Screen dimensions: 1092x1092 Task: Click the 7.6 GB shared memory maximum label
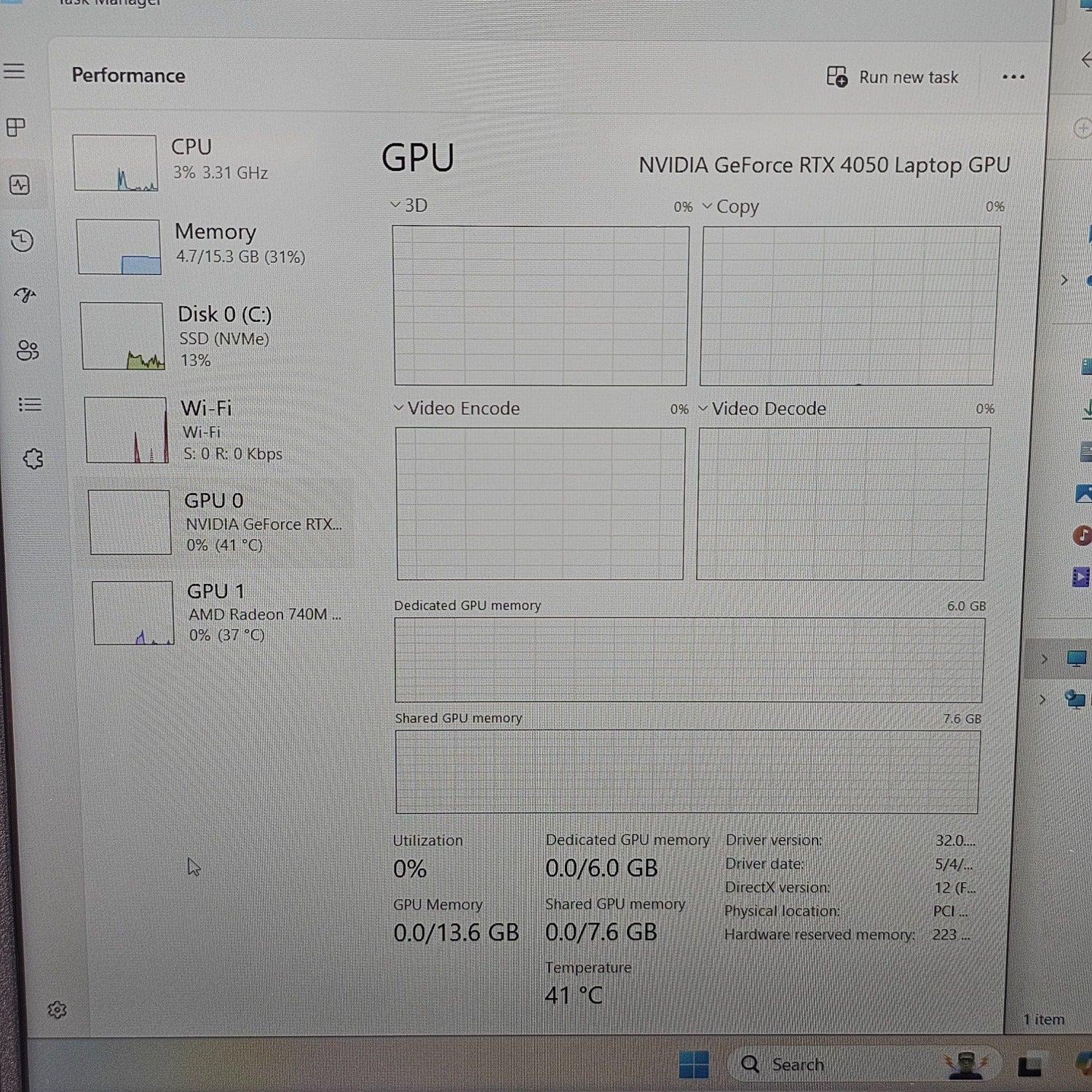[962, 719]
